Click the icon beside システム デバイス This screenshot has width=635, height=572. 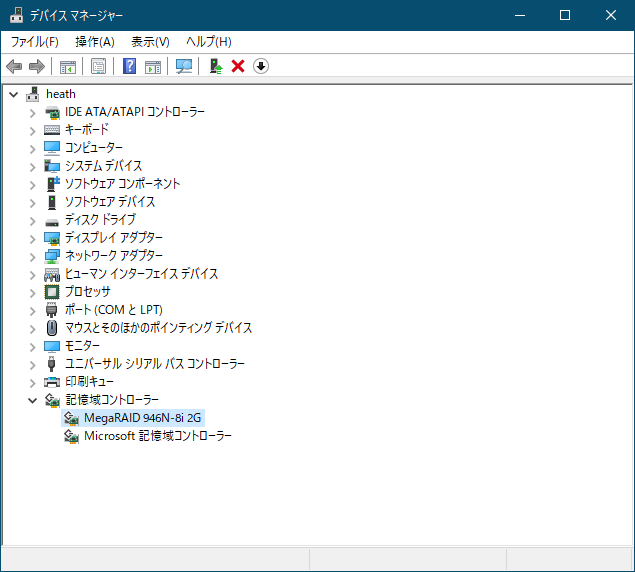52,166
